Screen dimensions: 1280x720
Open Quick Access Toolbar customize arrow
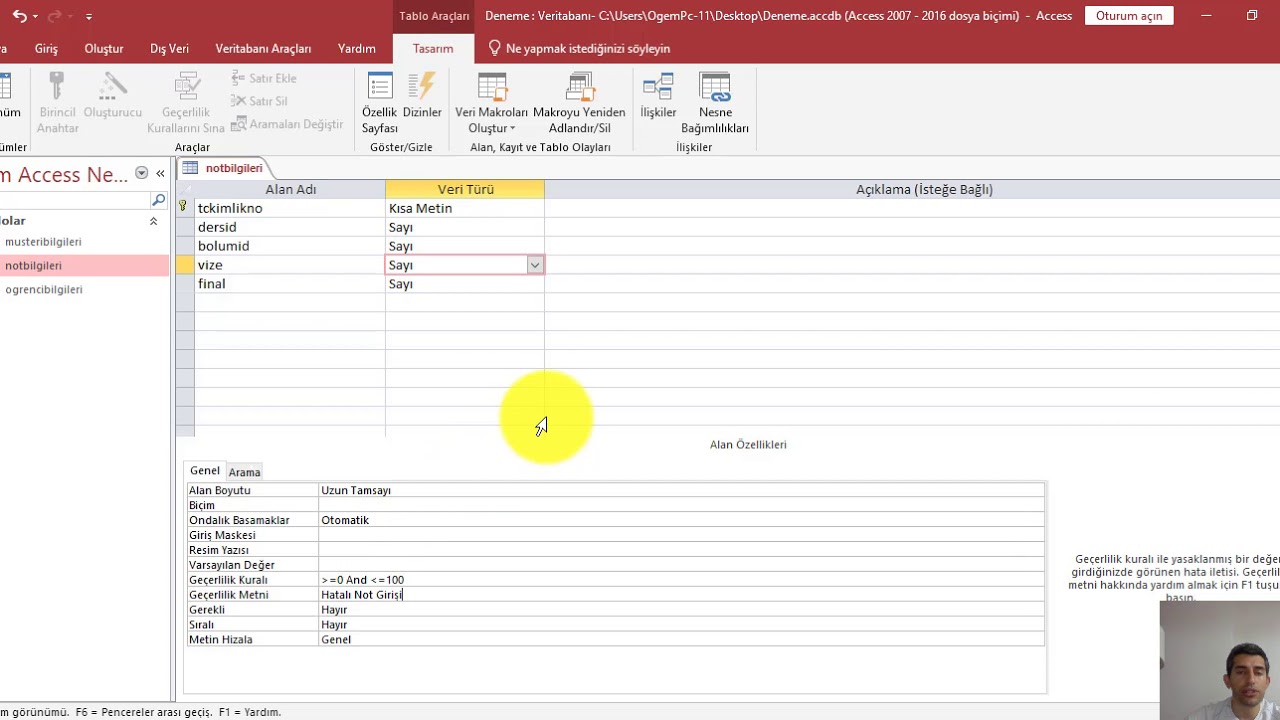(x=89, y=17)
